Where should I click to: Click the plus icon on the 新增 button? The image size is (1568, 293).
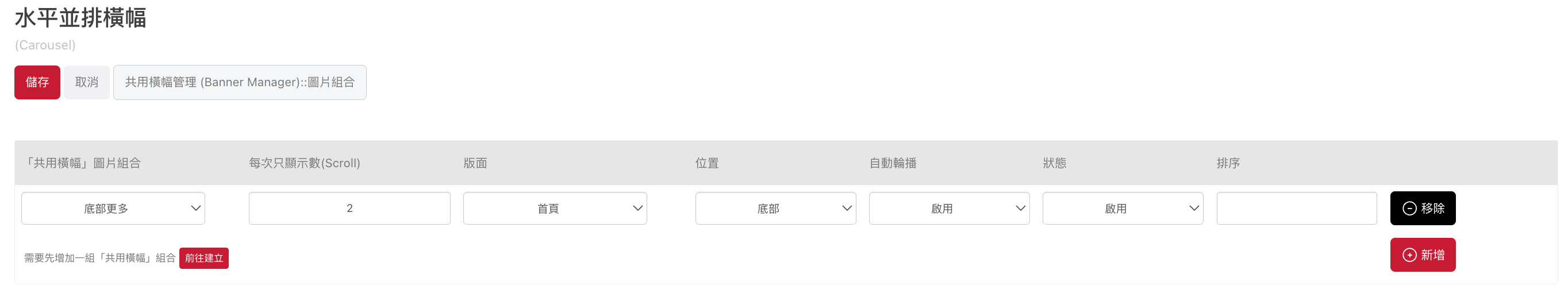(1409, 255)
